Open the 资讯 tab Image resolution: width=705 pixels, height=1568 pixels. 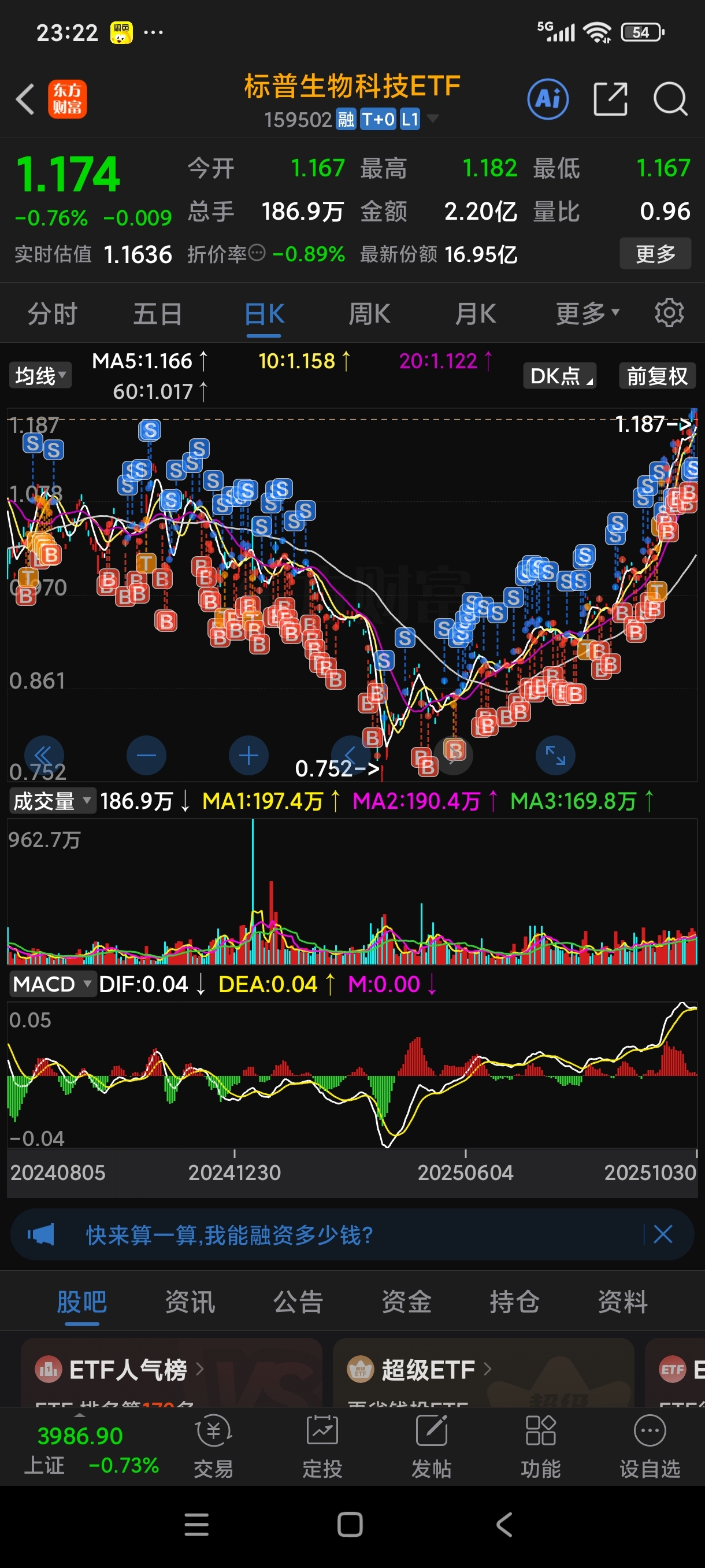pyautogui.click(x=190, y=1301)
